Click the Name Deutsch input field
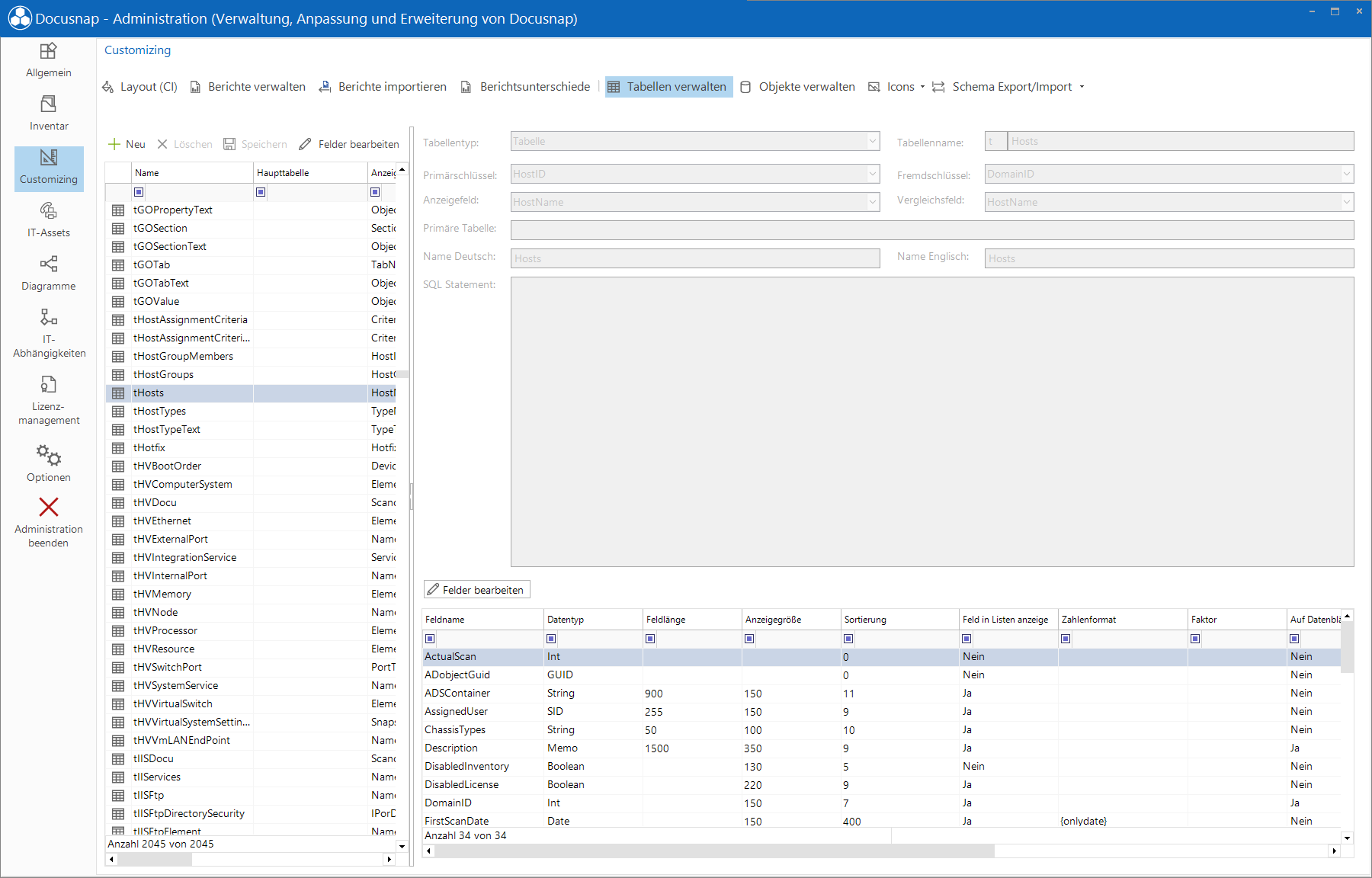 point(695,258)
